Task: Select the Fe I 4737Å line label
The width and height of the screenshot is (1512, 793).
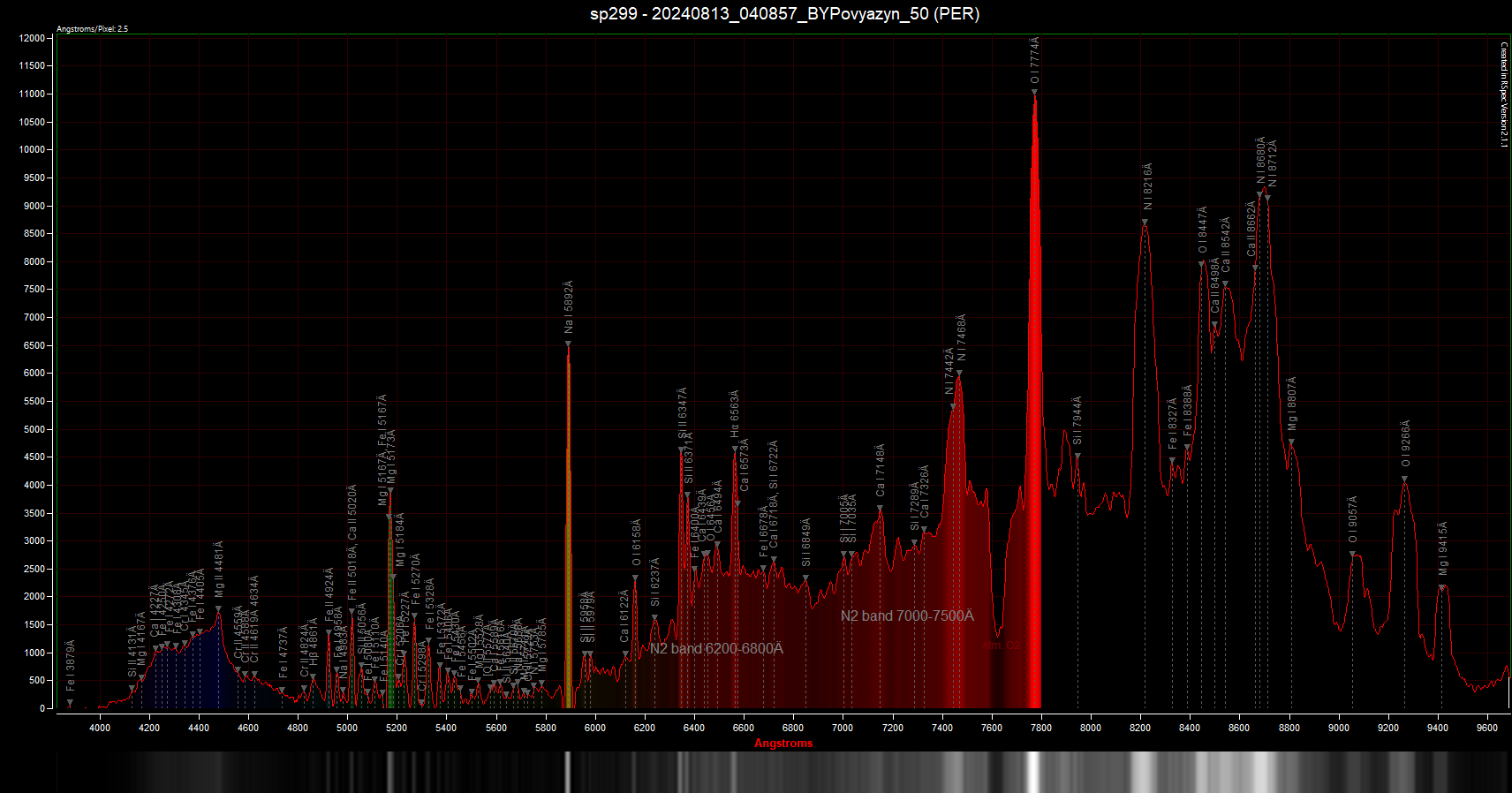Action: pyautogui.click(x=283, y=652)
